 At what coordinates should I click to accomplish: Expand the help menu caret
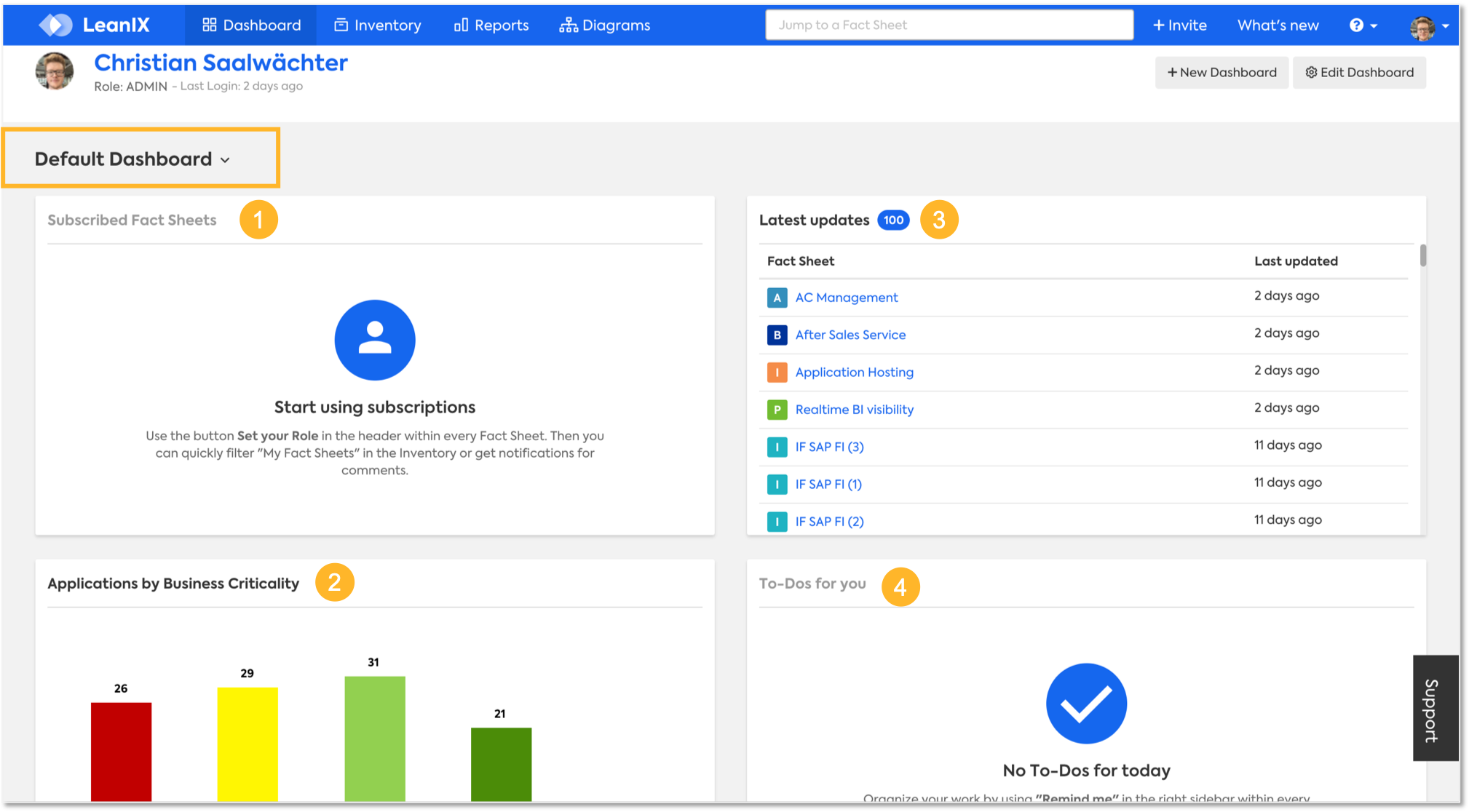pos(1374,26)
